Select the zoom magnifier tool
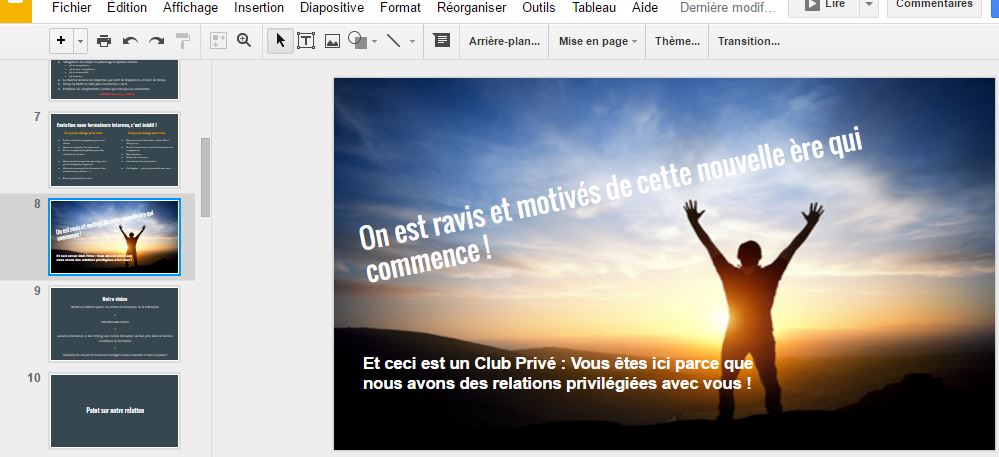Image resolution: width=999 pixels, height=457 pixels. [244, 41]
